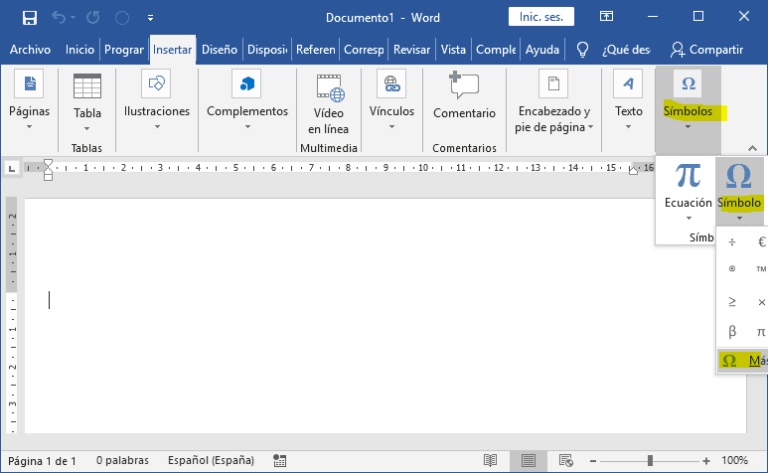Open the Disposición tab
Screen dimensions: 768x473
tap(267, 49)
